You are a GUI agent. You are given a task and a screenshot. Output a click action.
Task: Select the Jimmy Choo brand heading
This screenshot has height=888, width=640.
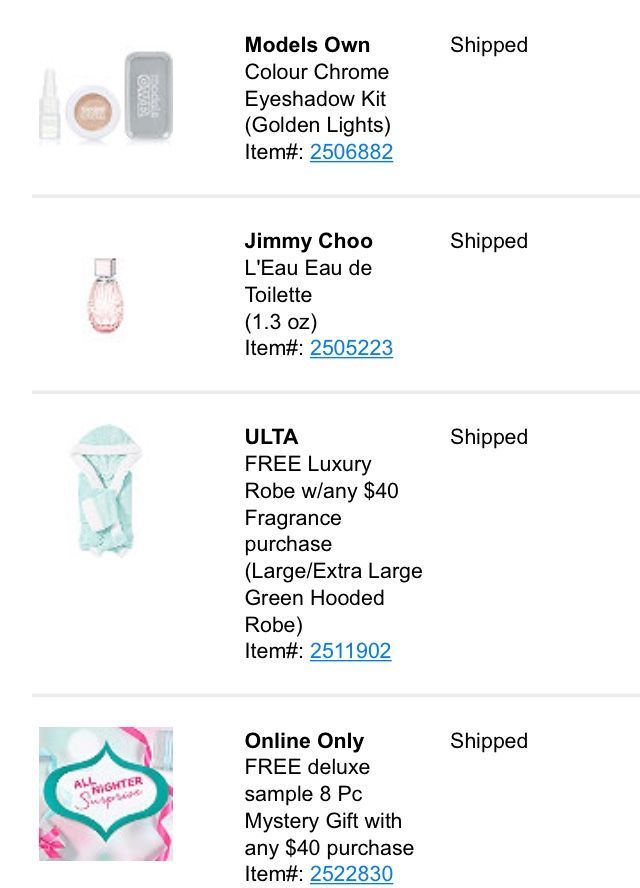308,241
